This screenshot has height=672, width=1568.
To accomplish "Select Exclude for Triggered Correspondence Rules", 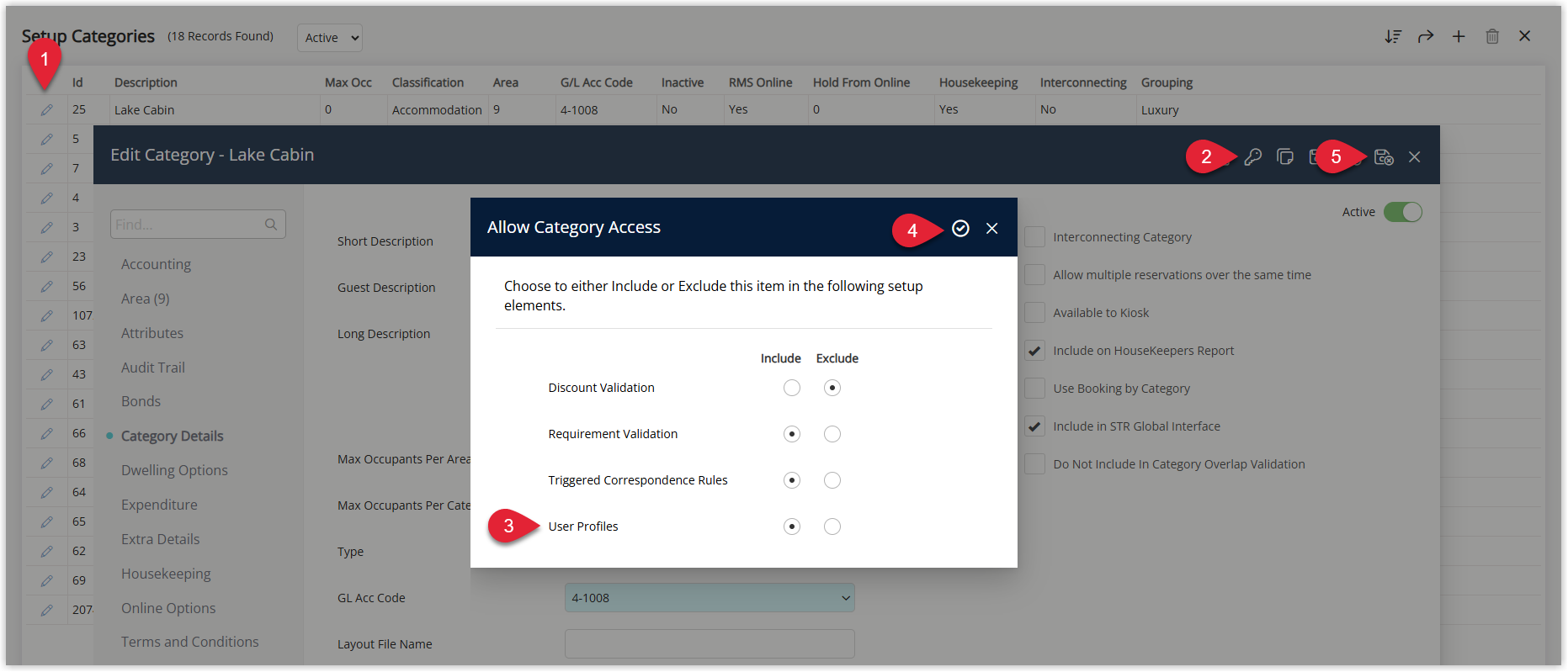I will point(832,480).
